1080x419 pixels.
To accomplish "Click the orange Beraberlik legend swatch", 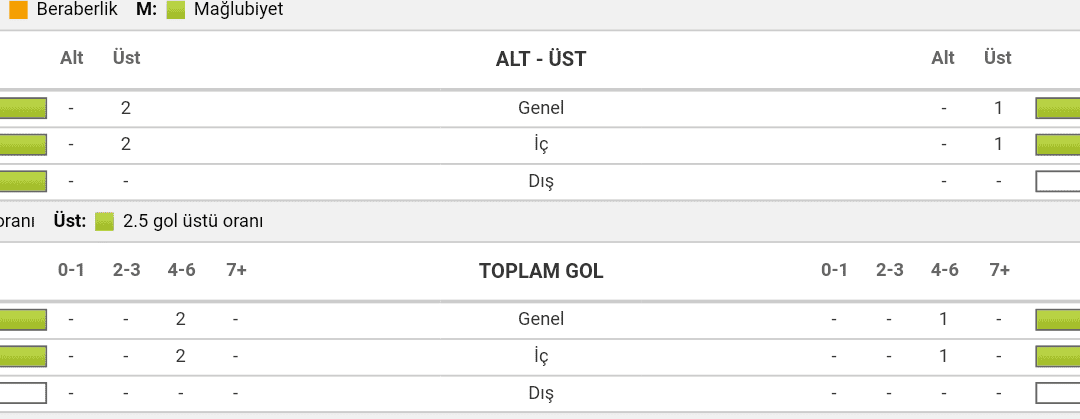I will pos(19,10).
